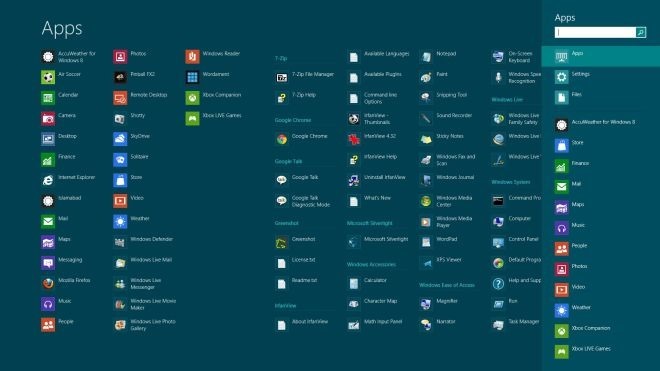Click the Wordament grid icon

[x=192, y=77]
